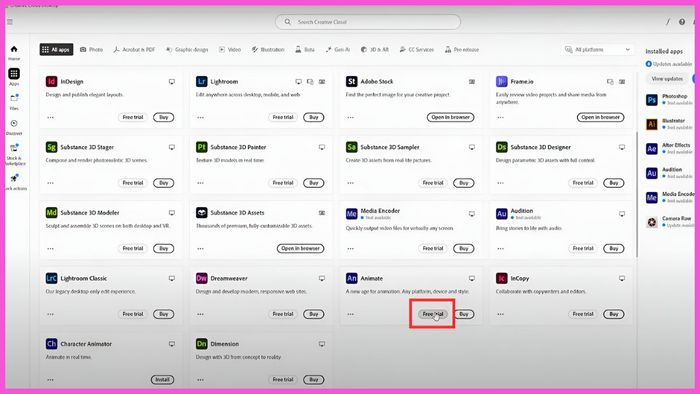Open Stock & Marketplace in sidebar
The image size is (700, 394).
tap(15, 154)
